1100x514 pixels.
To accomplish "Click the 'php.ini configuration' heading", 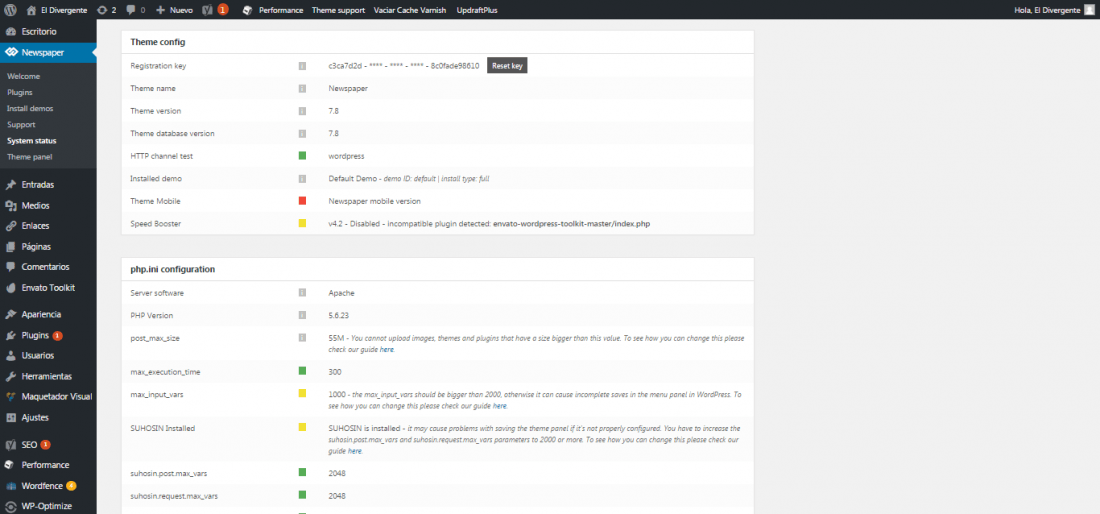I will coord(173,269).
